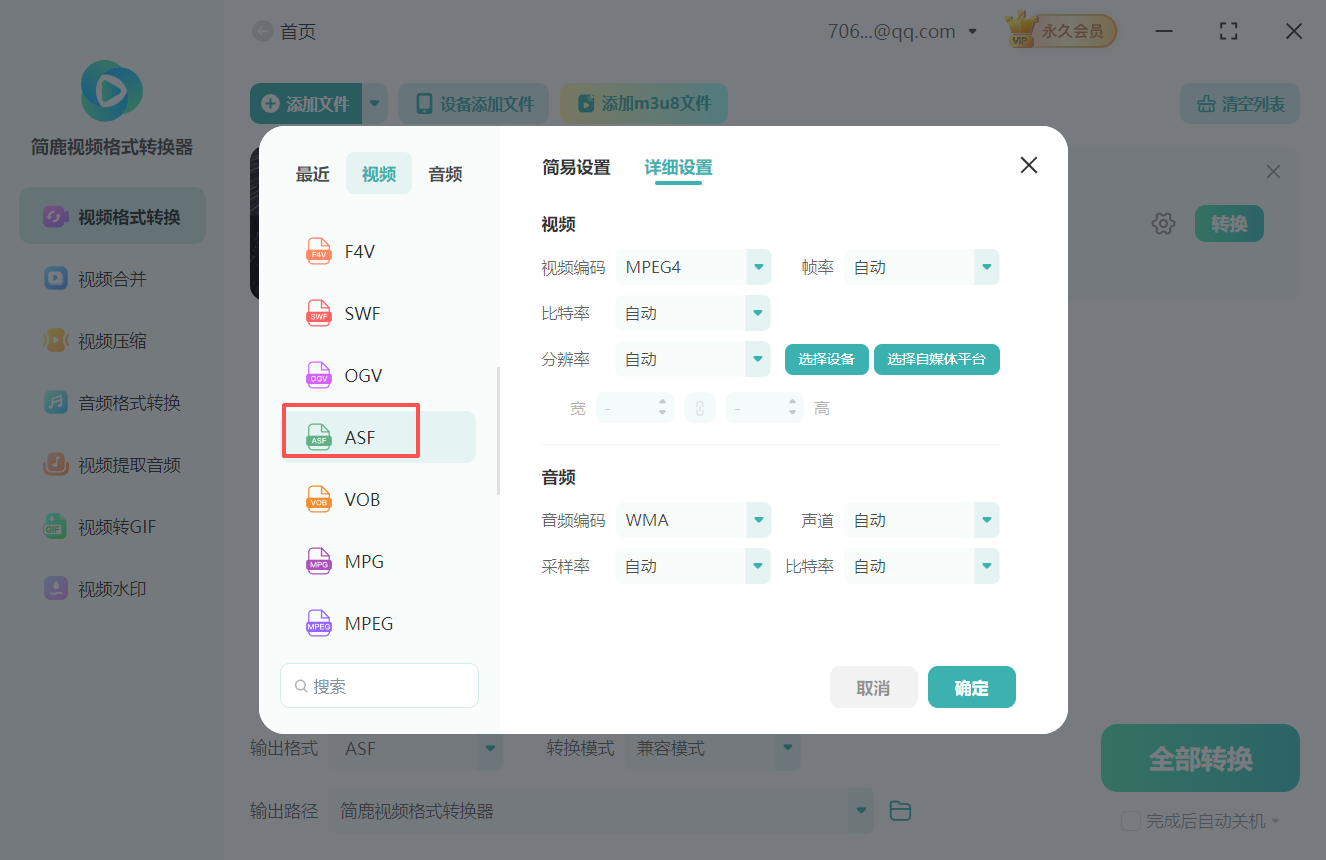Screen dimensions: 1326x860
Task: Confirm settings with the 确定 button
Action: pos(971,687)
